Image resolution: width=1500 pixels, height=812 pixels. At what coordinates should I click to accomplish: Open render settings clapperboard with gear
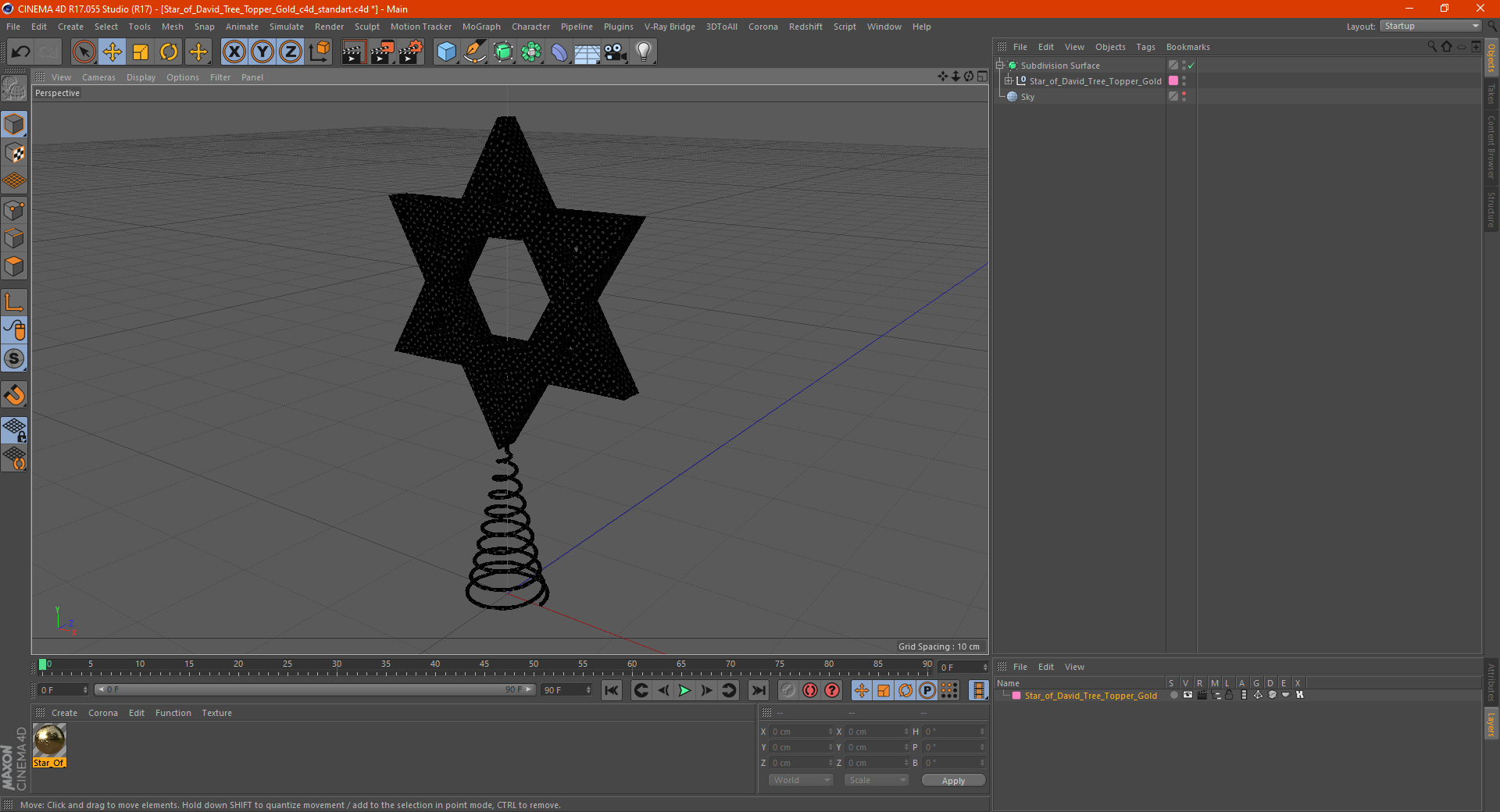pos(411,52)
